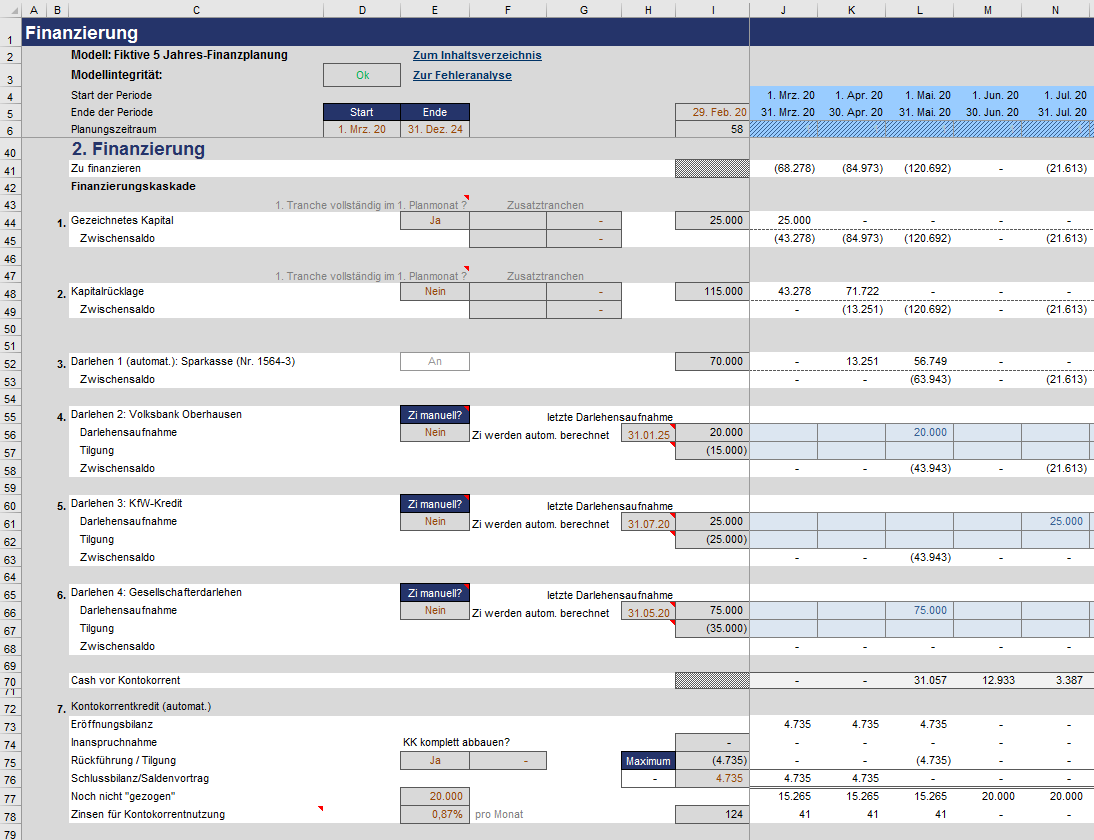
Task: Toggle the Ja cell for Gezeichnetes Kapital
Action: click(x=435, y=220)
